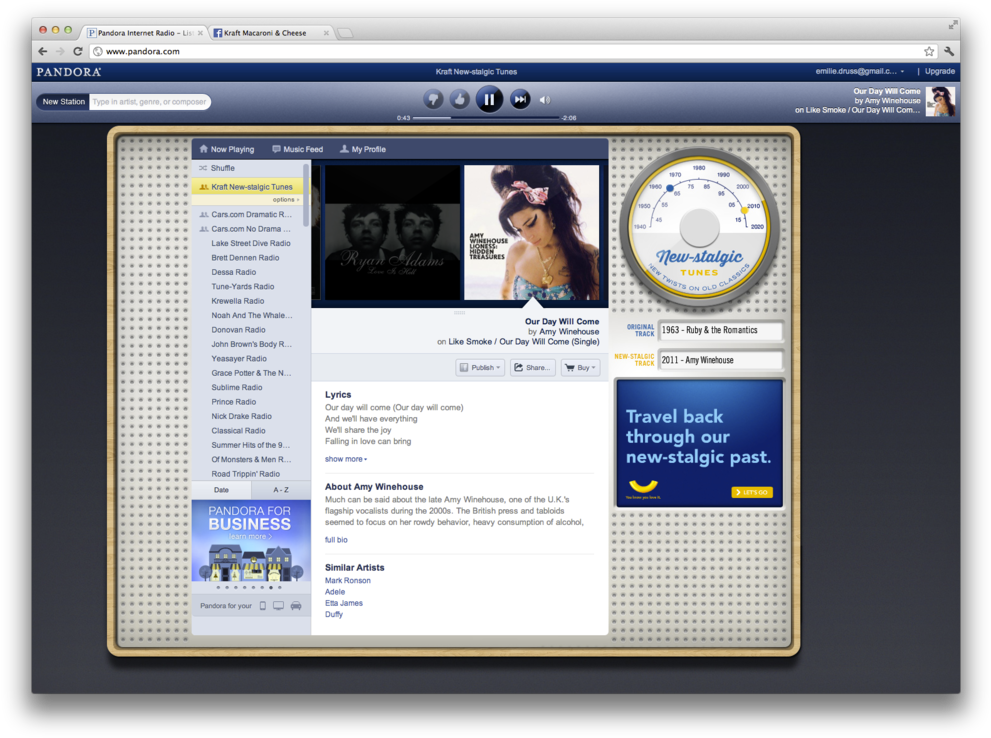991x738 pixels.
Task: Click the Pandora logo
Action: 68,71
